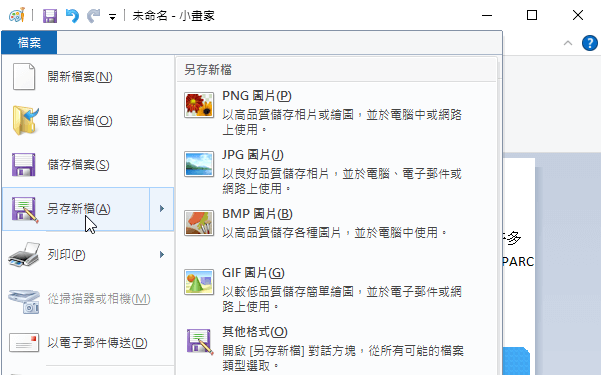Viewport: 602px width, 375px height.
Task: Click the Paint app icon in title bar
Action: (x=17, y=15)
